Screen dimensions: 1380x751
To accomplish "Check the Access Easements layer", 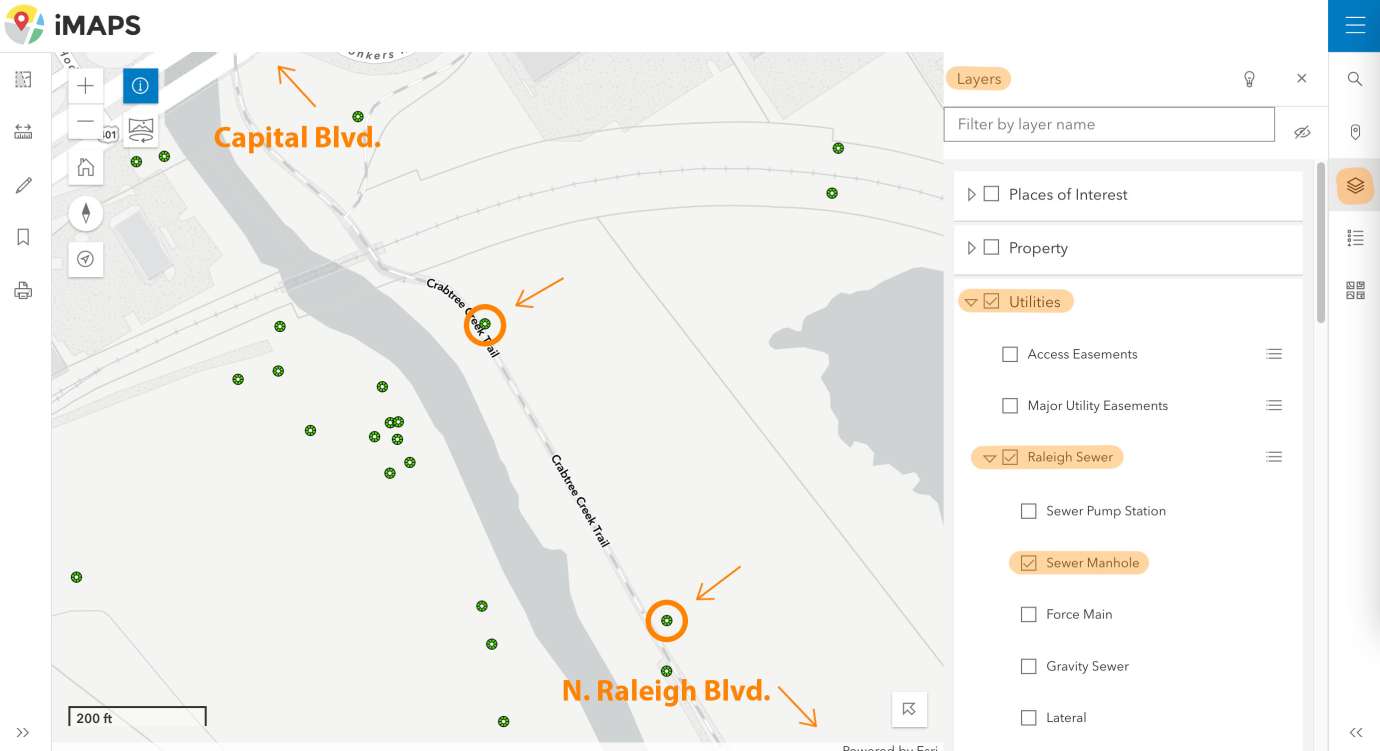I will pos(1010,354).
